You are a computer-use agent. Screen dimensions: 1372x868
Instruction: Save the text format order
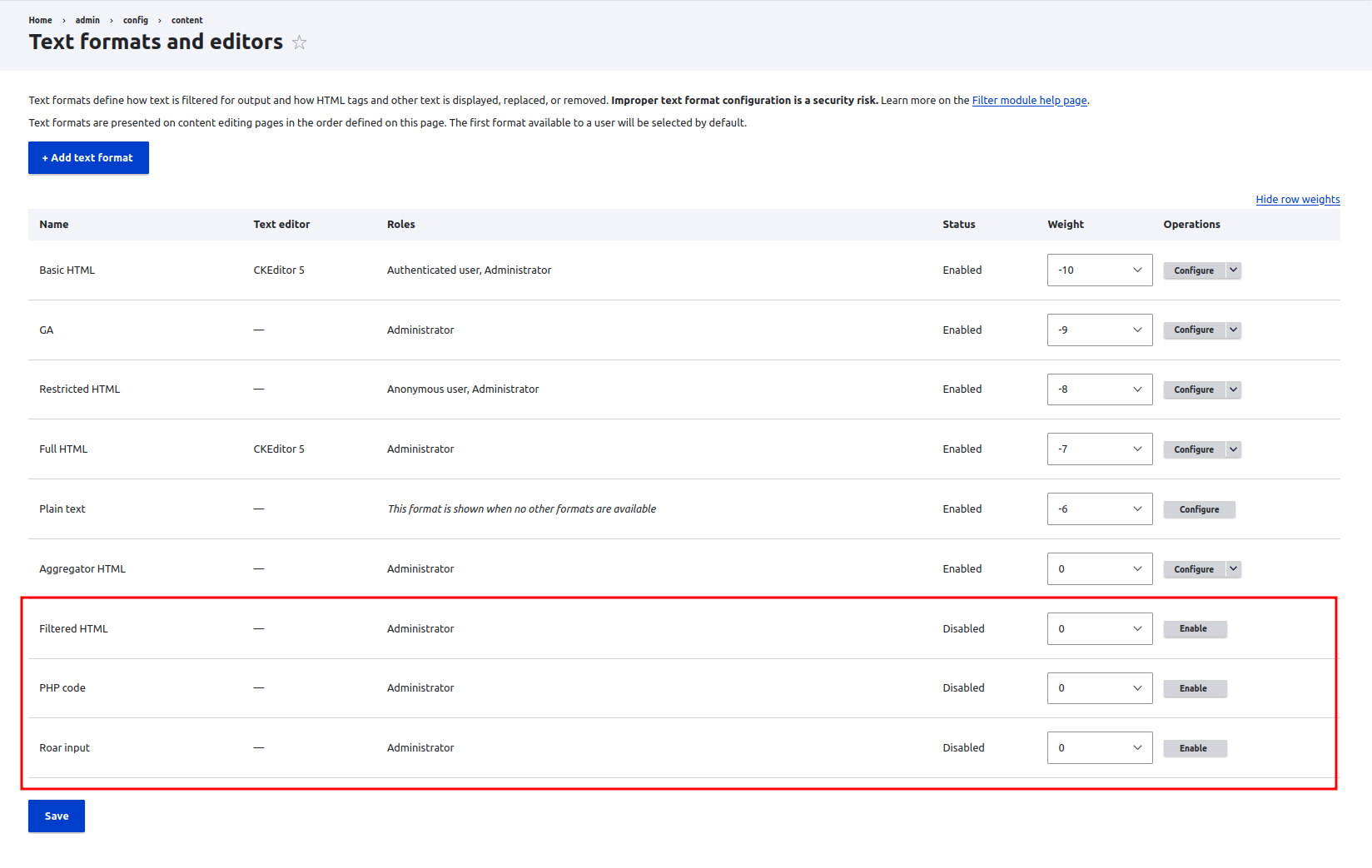[x=57, y=816]
